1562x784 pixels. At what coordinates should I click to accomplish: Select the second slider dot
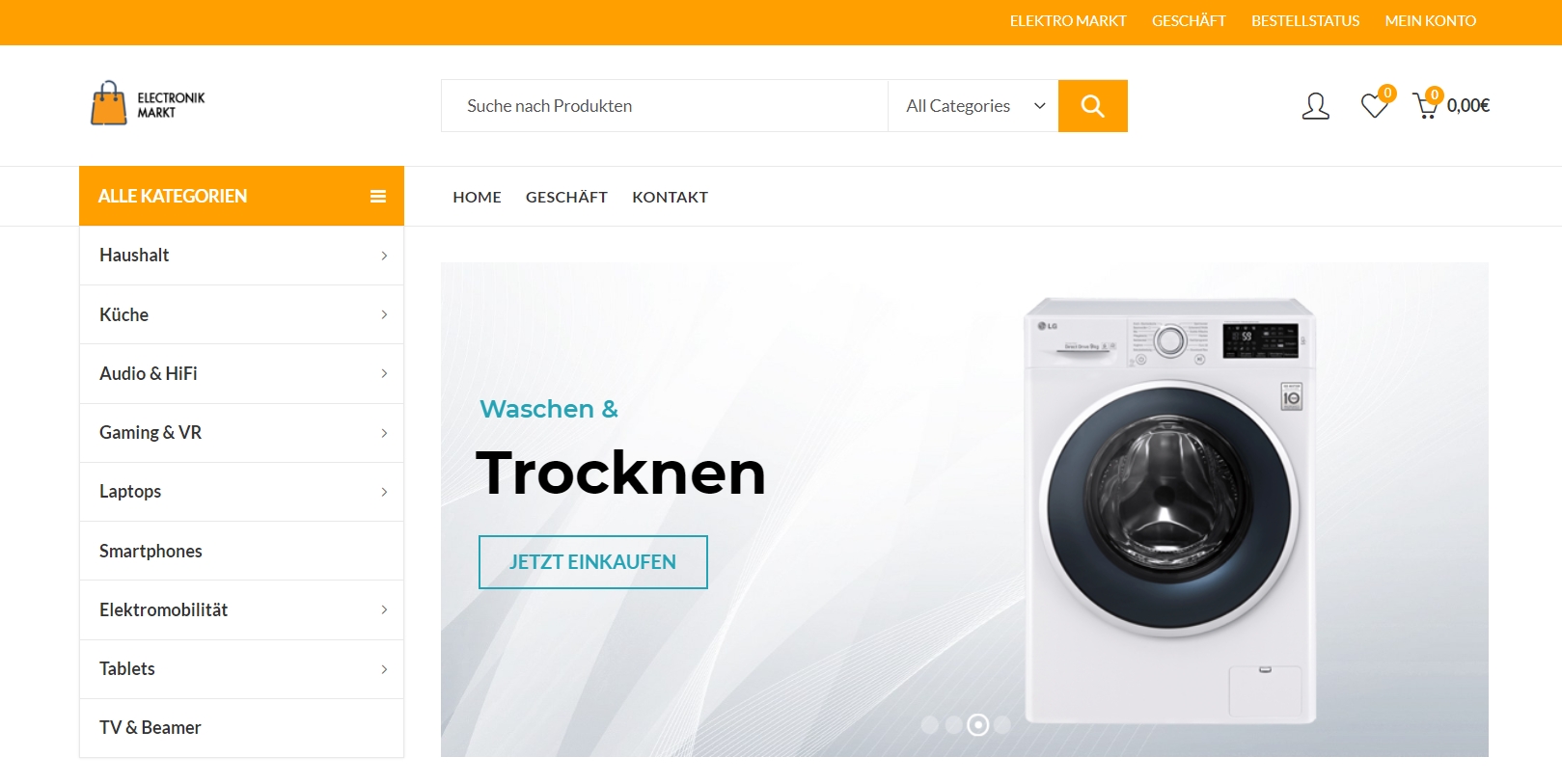coord(953,725)
